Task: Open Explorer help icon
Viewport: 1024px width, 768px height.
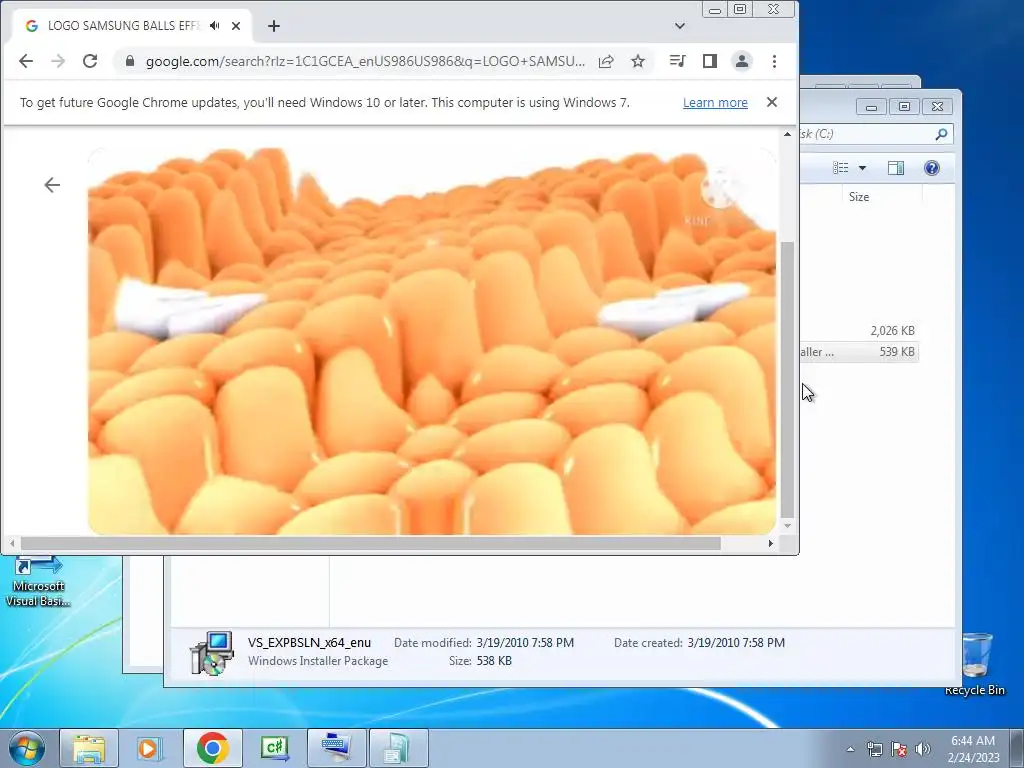Action: pyautogui.click(x=932, y=168)
